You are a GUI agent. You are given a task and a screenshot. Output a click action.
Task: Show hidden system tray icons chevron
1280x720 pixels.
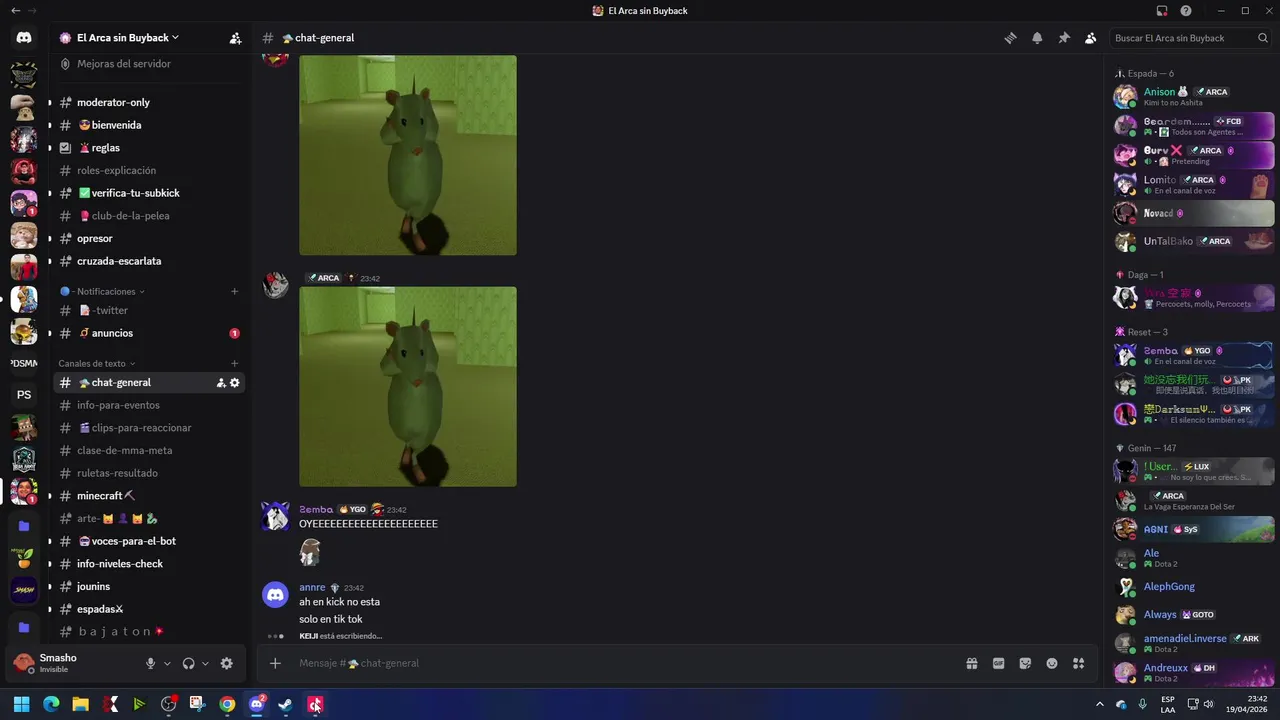(1100, 704)
